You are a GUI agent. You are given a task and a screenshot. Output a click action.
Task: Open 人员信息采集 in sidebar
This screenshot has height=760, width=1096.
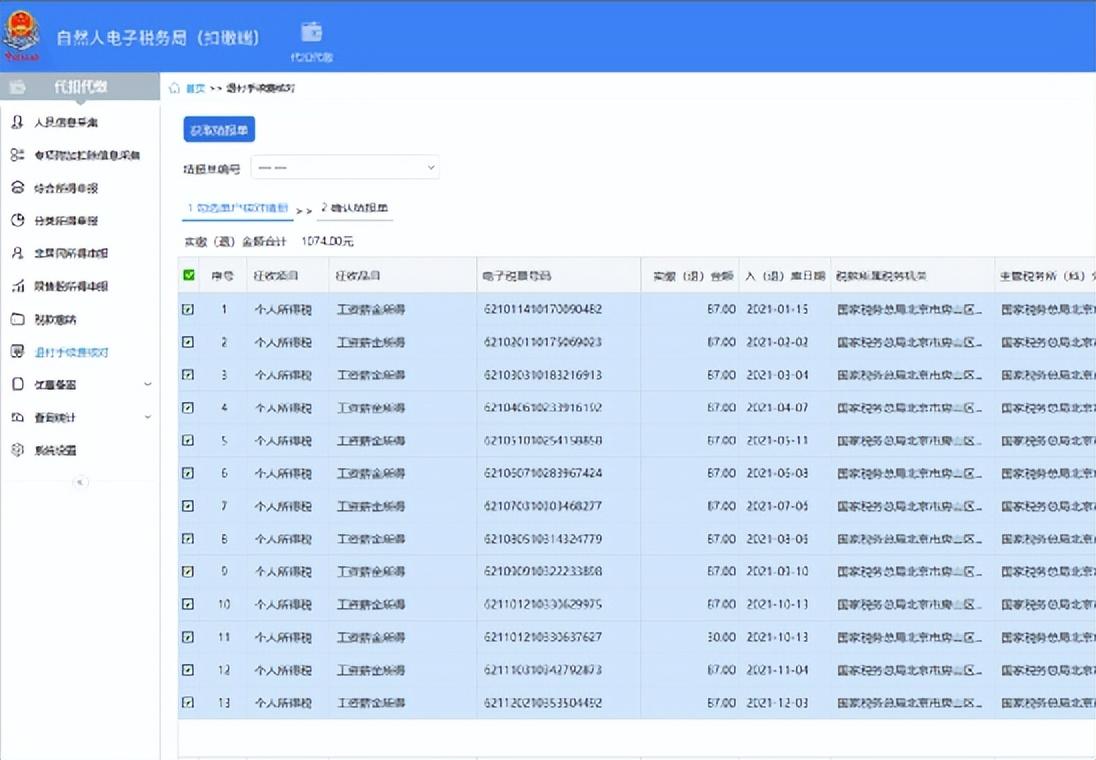66,122
